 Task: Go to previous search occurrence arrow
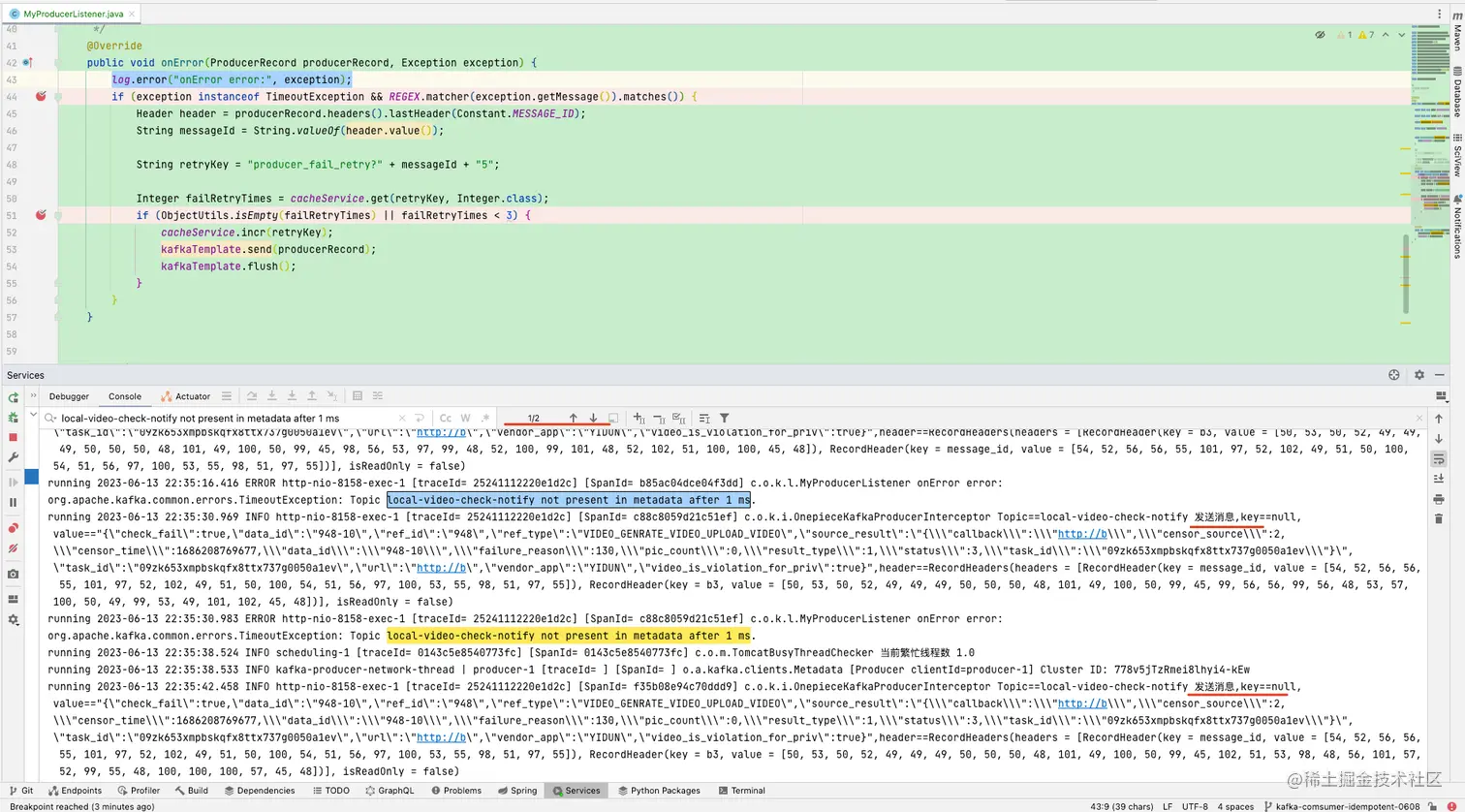click(x=573, y=418)
